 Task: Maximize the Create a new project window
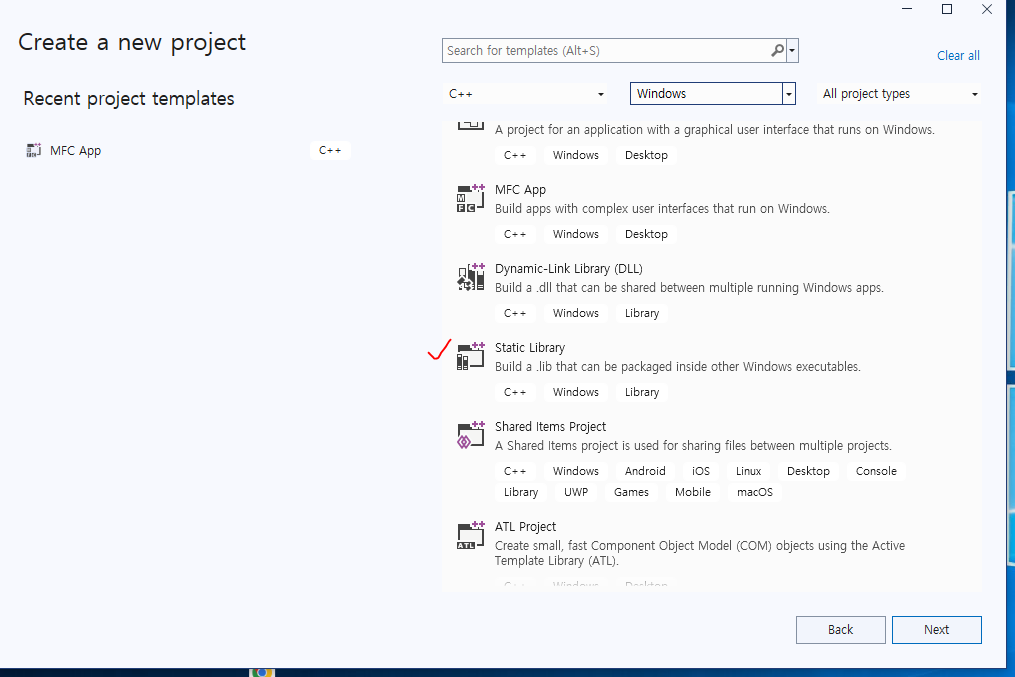(946, 9)
